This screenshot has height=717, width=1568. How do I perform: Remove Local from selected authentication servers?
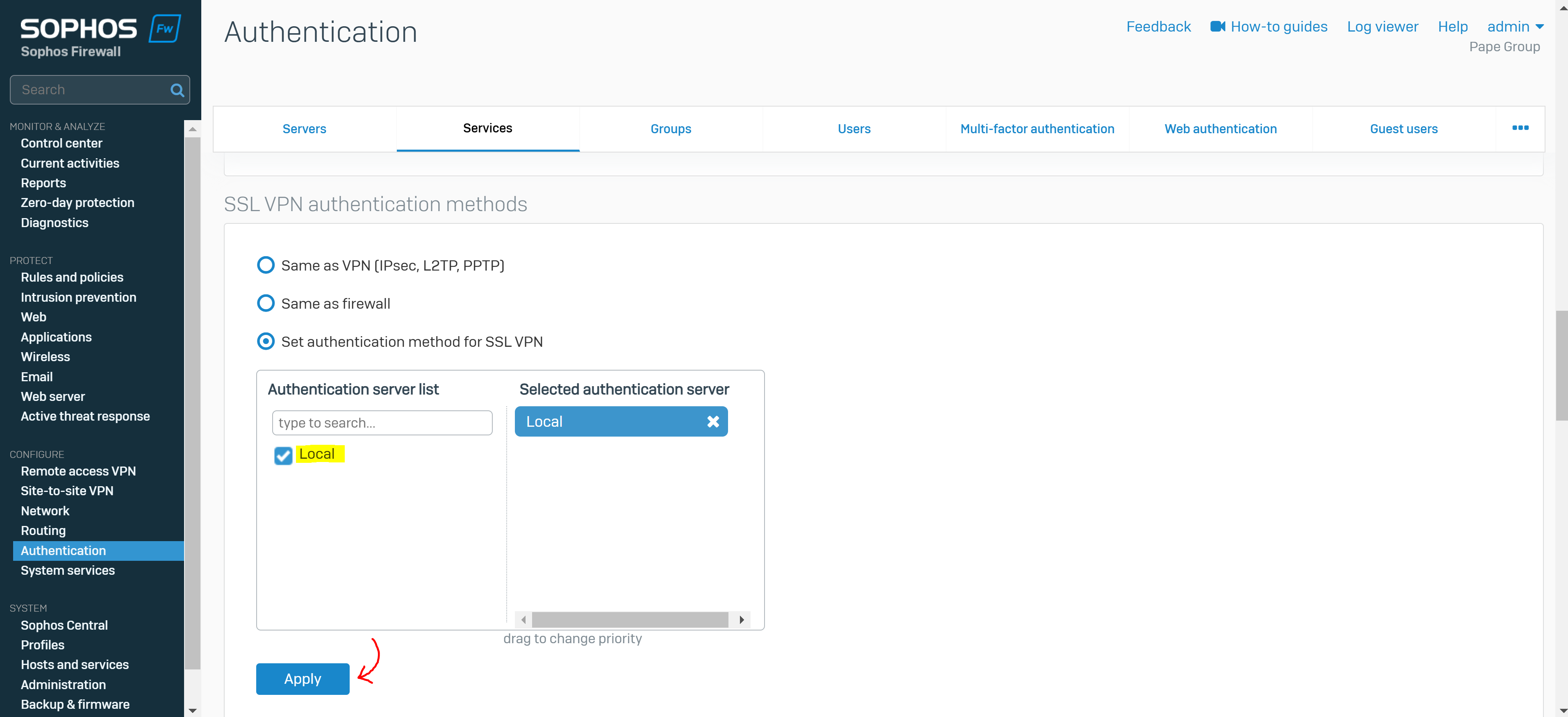pos(713,421)
